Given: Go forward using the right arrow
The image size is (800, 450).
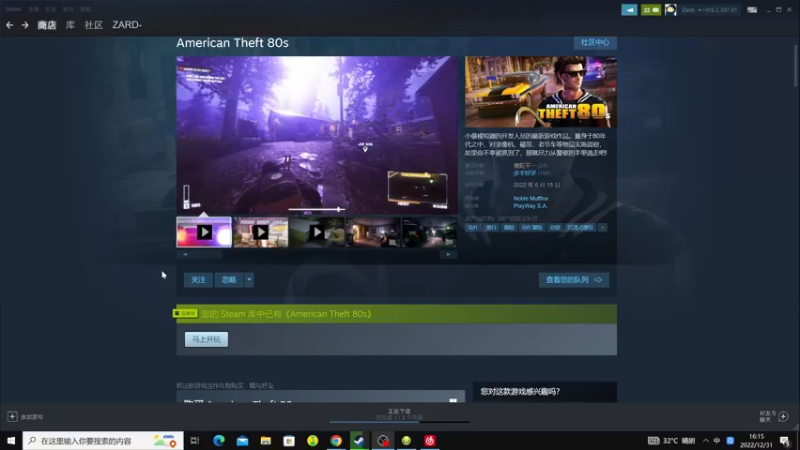Looking at the screenshot, I should 25,24.
